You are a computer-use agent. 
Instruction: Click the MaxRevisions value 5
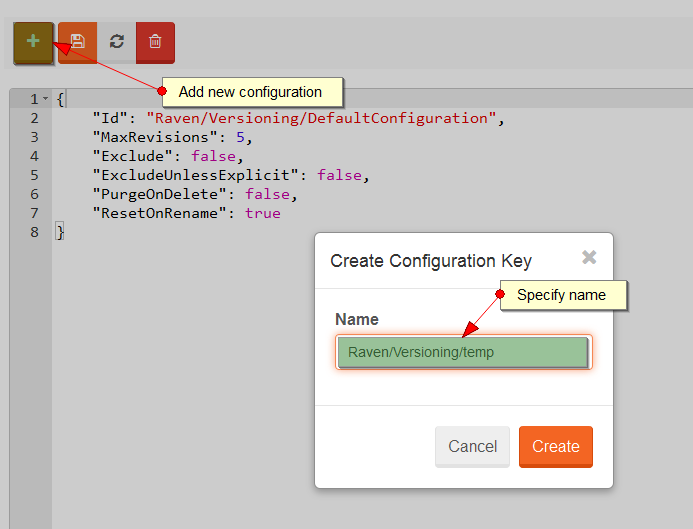(x=240, y=137)
